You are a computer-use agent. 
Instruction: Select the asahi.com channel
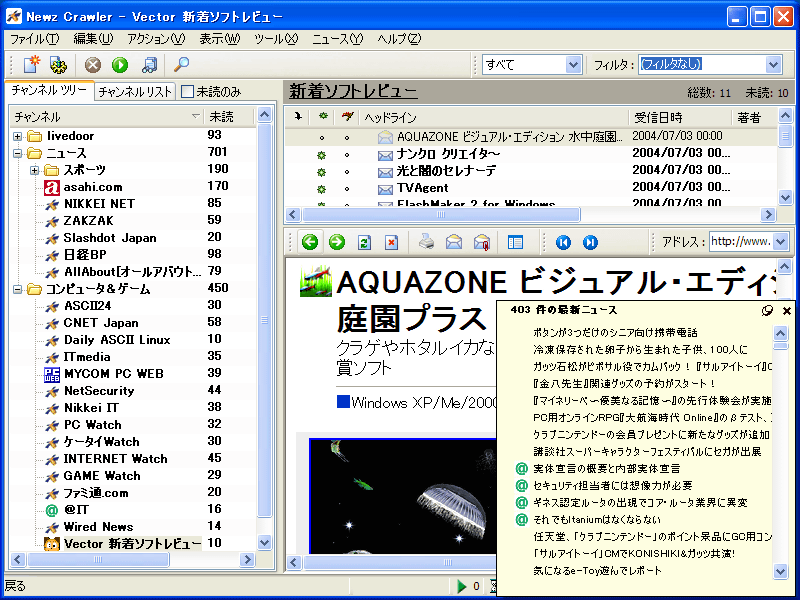click(x=93, y=187)
